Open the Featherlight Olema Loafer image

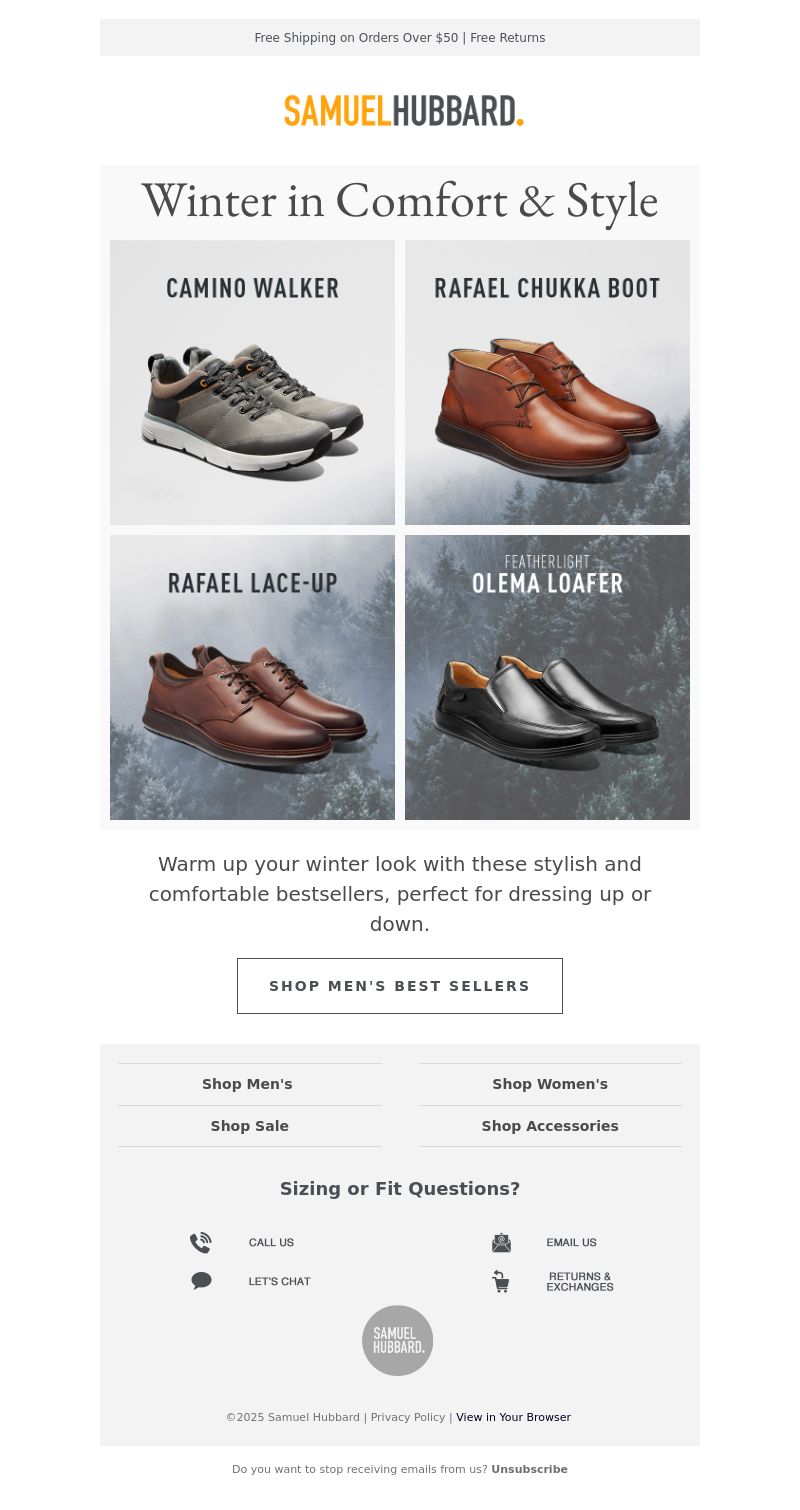click(x=547, y=677)
